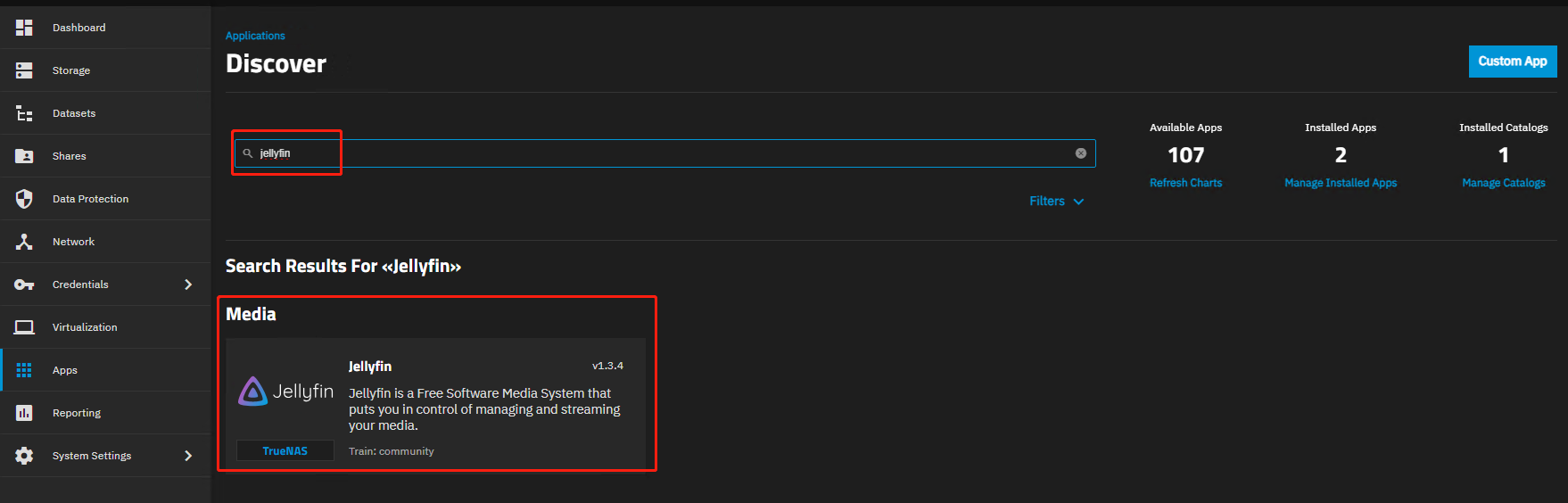The width and height of the screenshot is (1568, 503).
Task: Click the Custom App button
Action: click(x=1513, y=62)
